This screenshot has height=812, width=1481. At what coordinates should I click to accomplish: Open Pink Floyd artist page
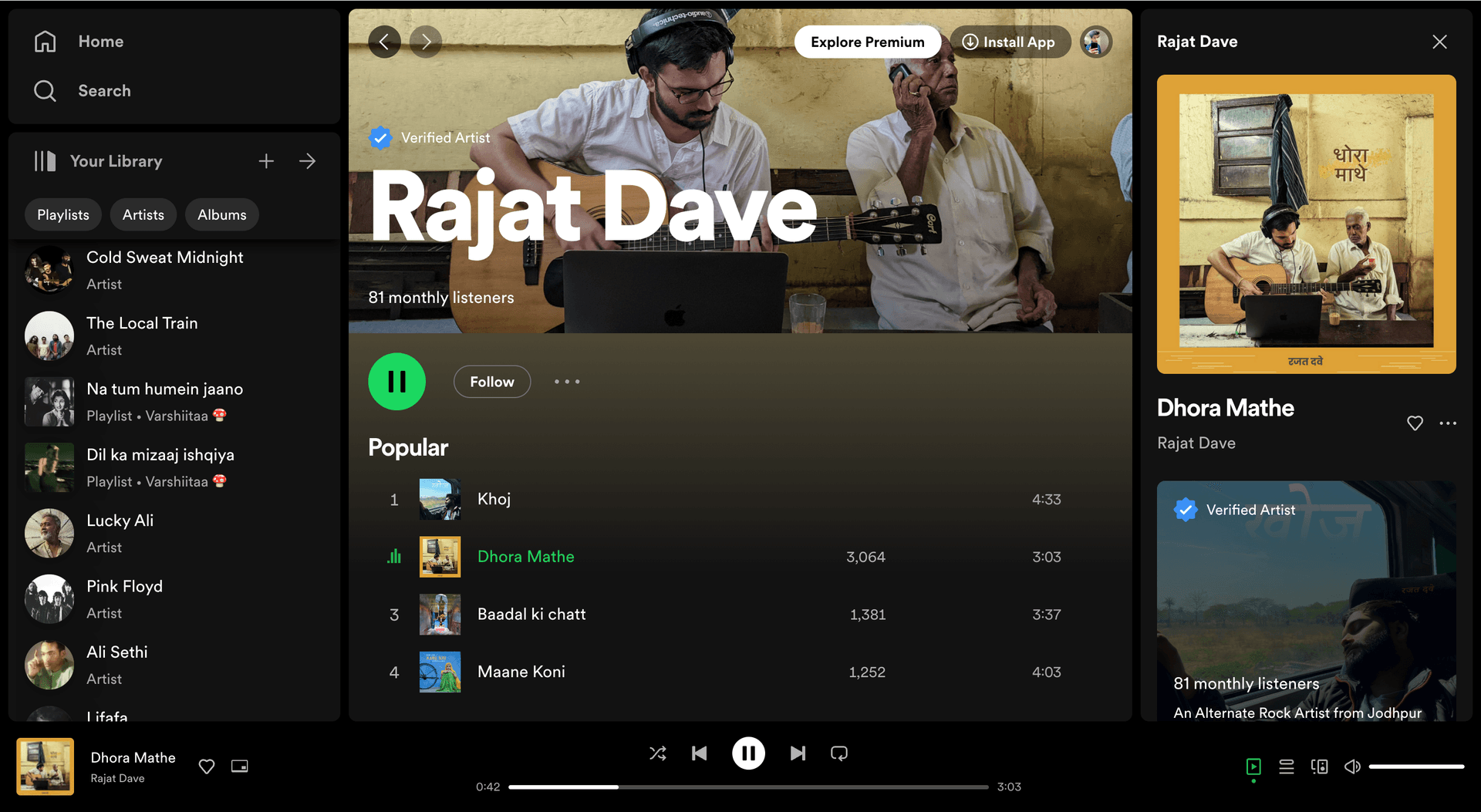(x=174, y=599)
